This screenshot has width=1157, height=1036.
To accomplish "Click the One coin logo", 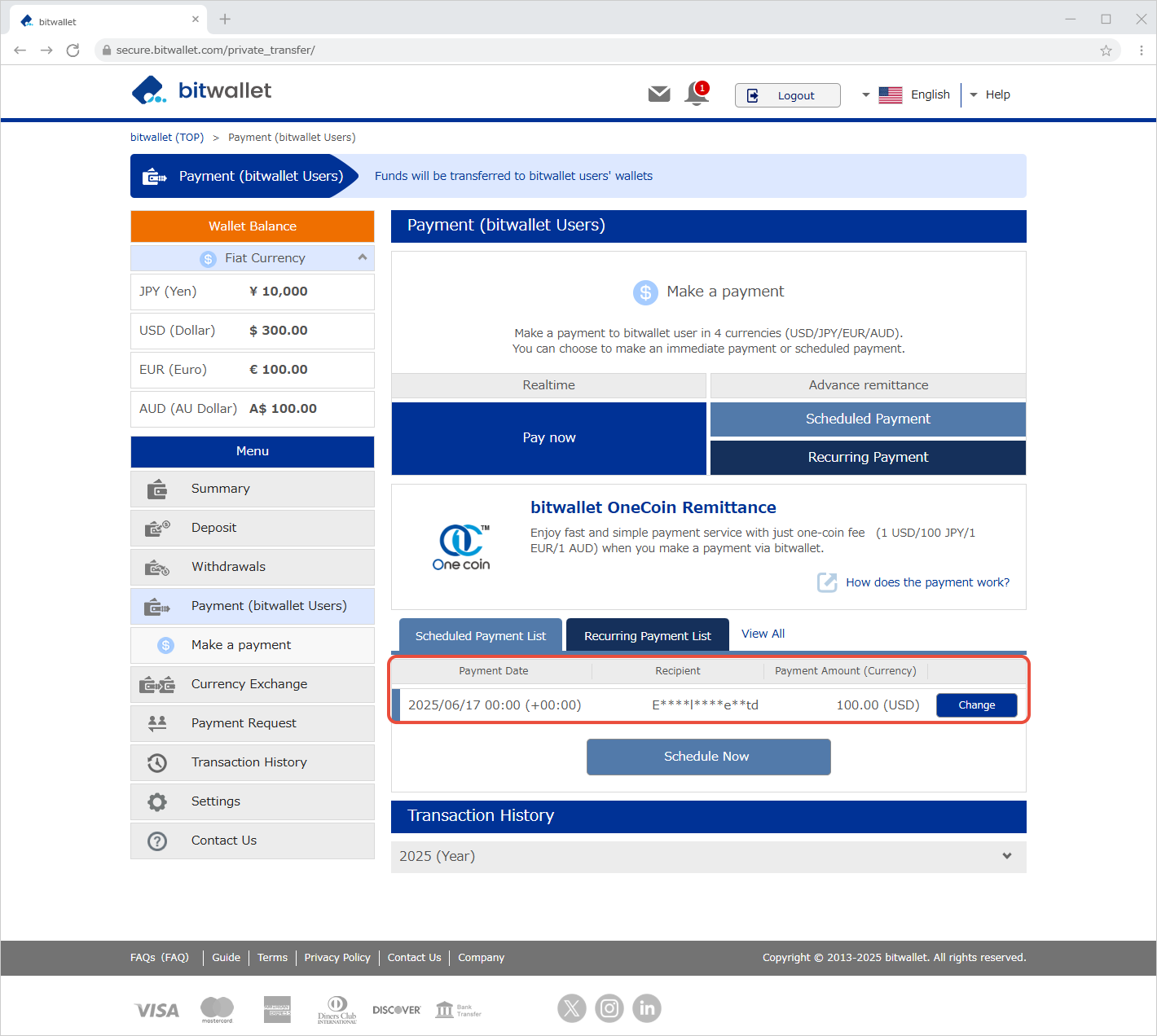I will point(461,547).
